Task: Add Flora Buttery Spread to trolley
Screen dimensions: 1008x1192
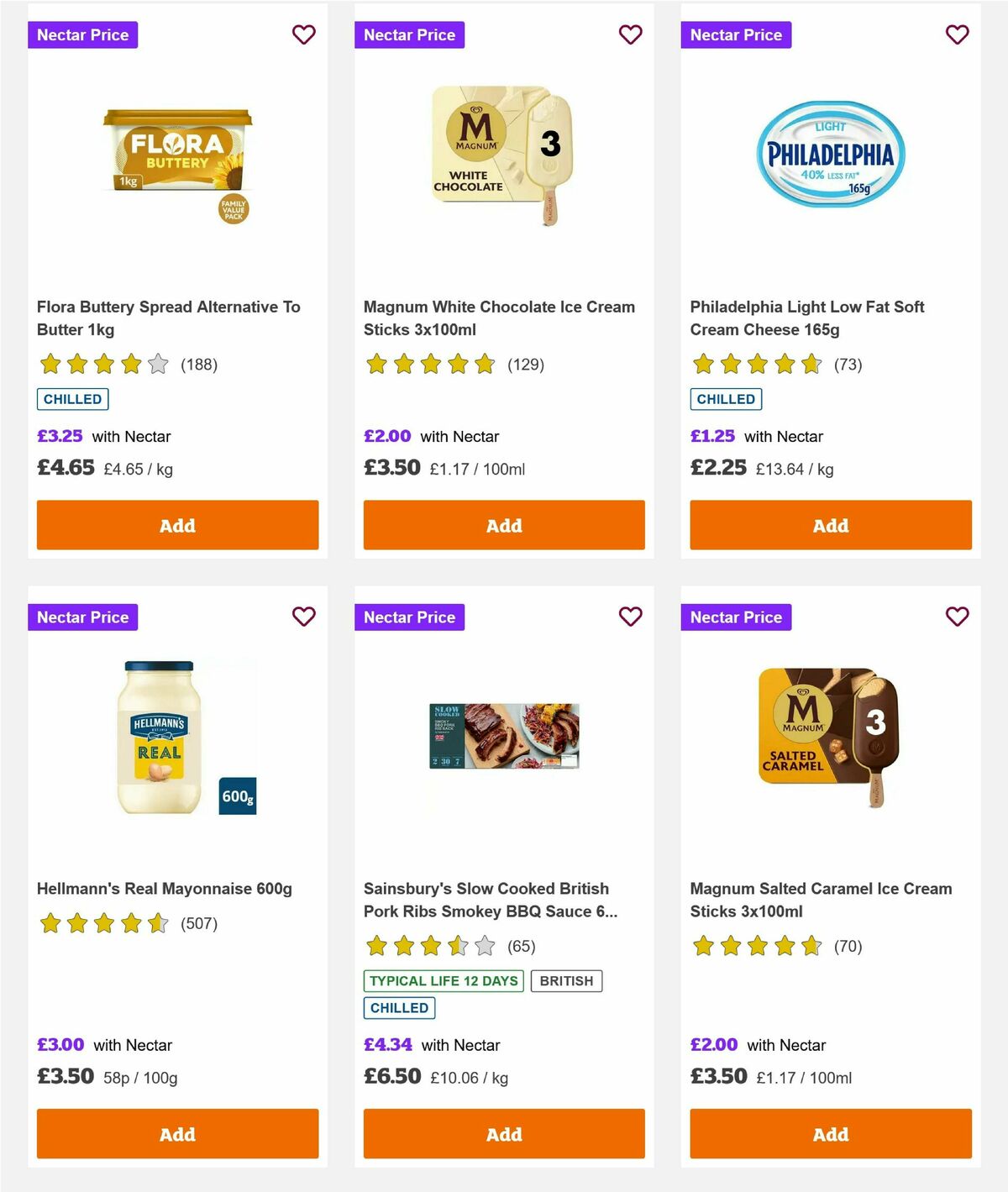Action: click(176, 525)
